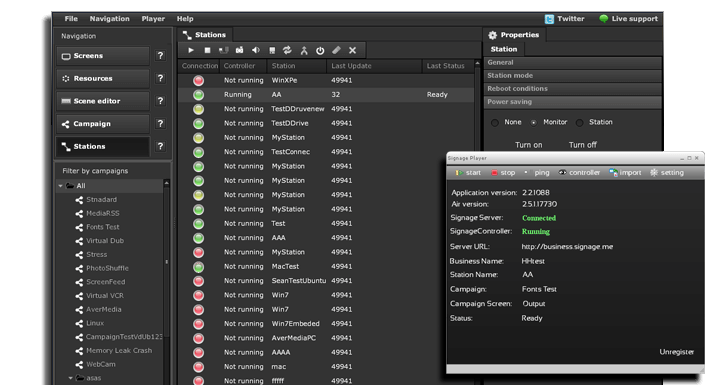Click controller in Signage Player window

[x=579, y=173]
